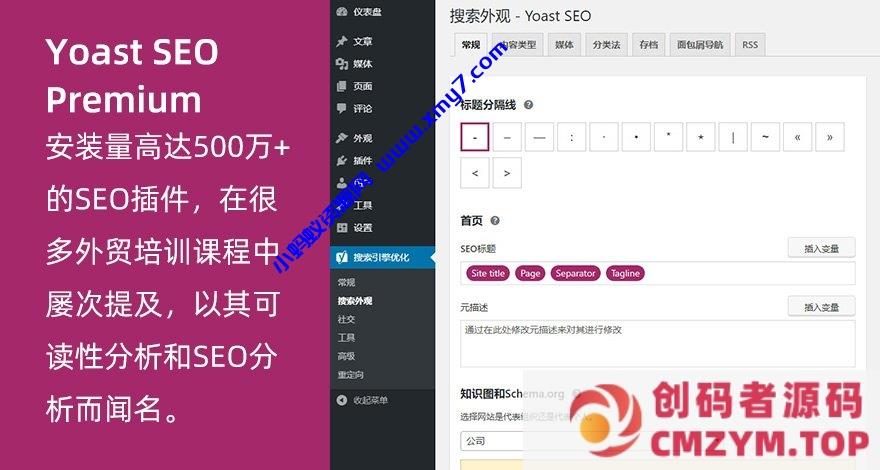Screen dimensions: 880x470
Task: Click the 文章 pushpin icon
Action: click(342, 42)
